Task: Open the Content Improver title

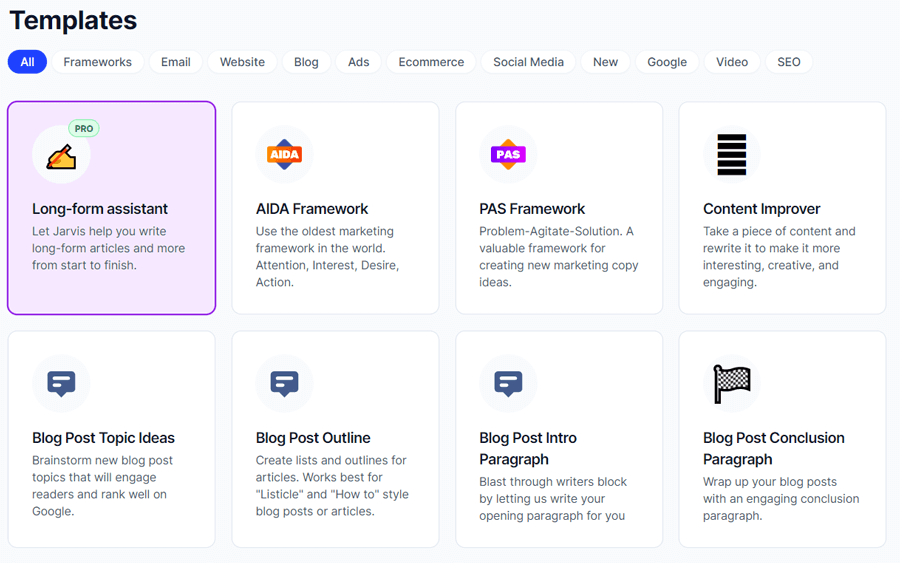Action: pos(762,209)
